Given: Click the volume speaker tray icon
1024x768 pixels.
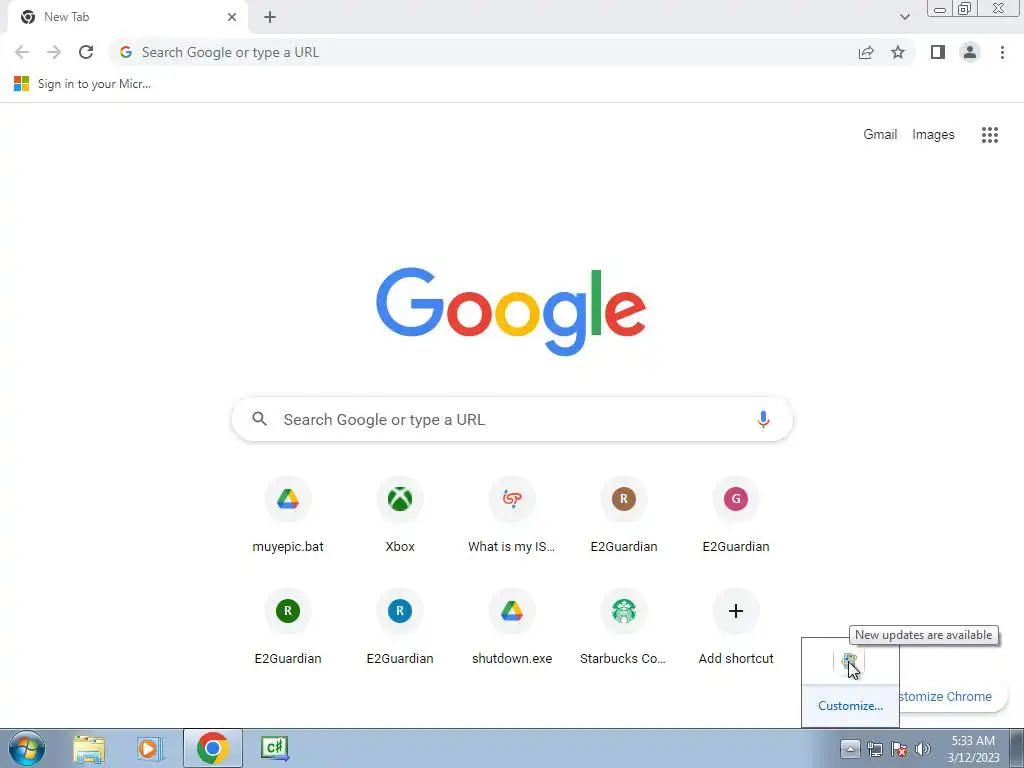Looking at the screenshot, I should coord(923,749).
